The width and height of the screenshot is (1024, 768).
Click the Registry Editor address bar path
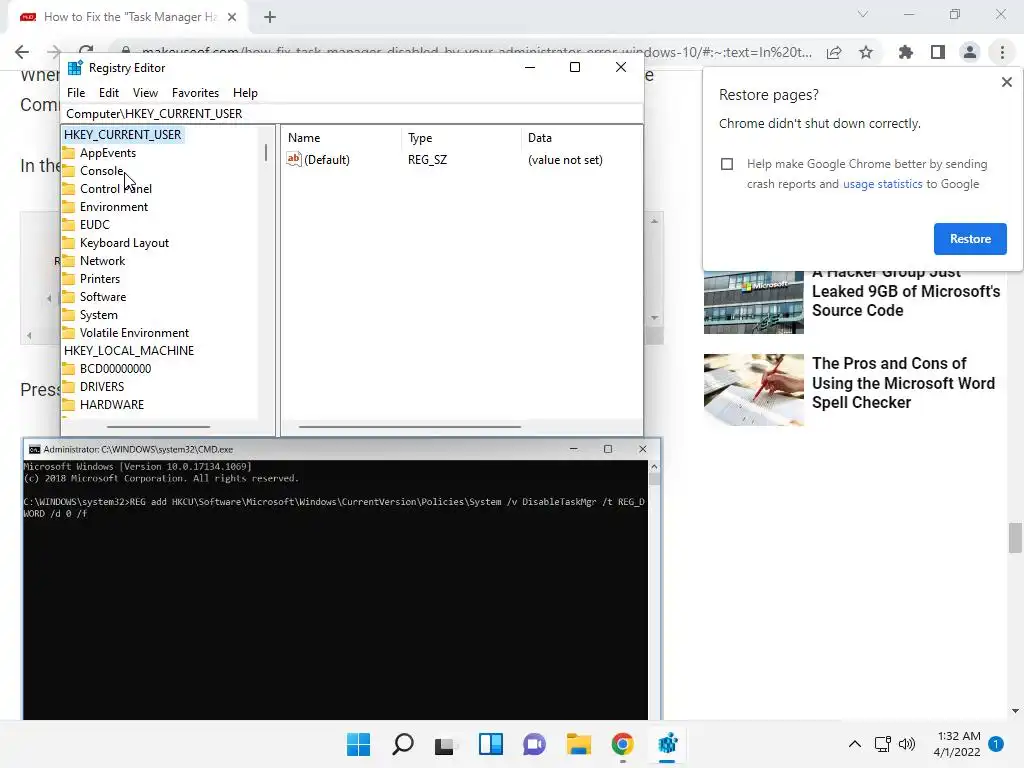click(x=351, y=114)
